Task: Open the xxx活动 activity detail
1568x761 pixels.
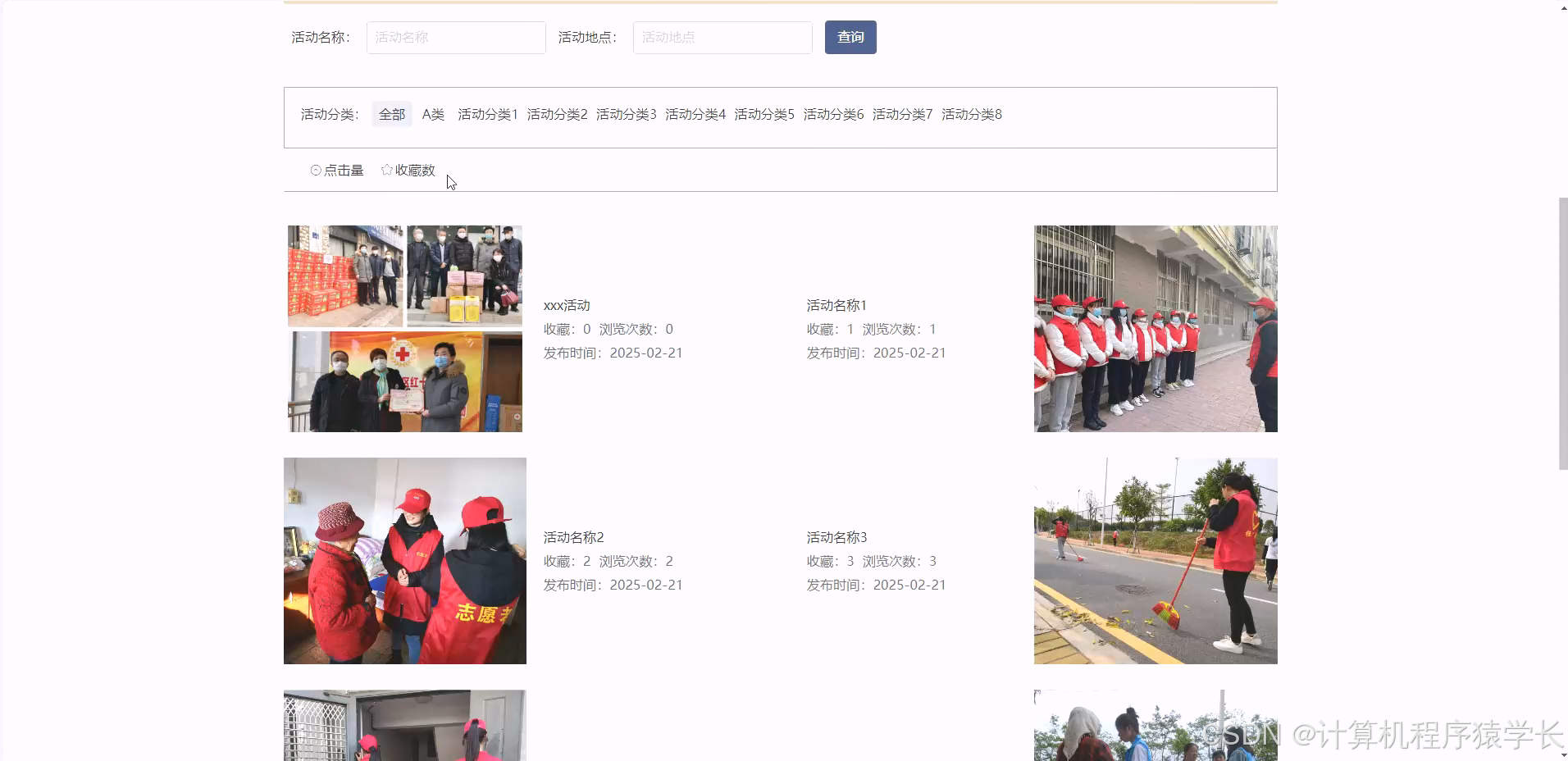Action: tap(566, 305)
